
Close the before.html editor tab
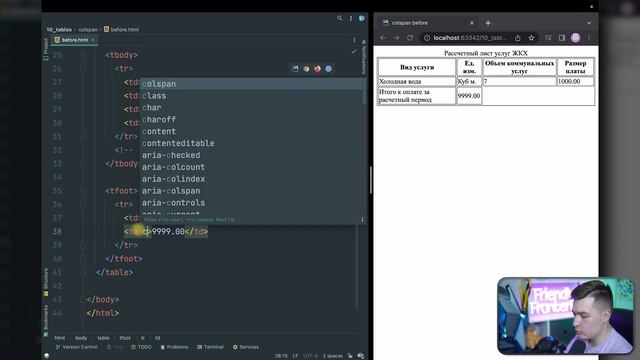93,40
